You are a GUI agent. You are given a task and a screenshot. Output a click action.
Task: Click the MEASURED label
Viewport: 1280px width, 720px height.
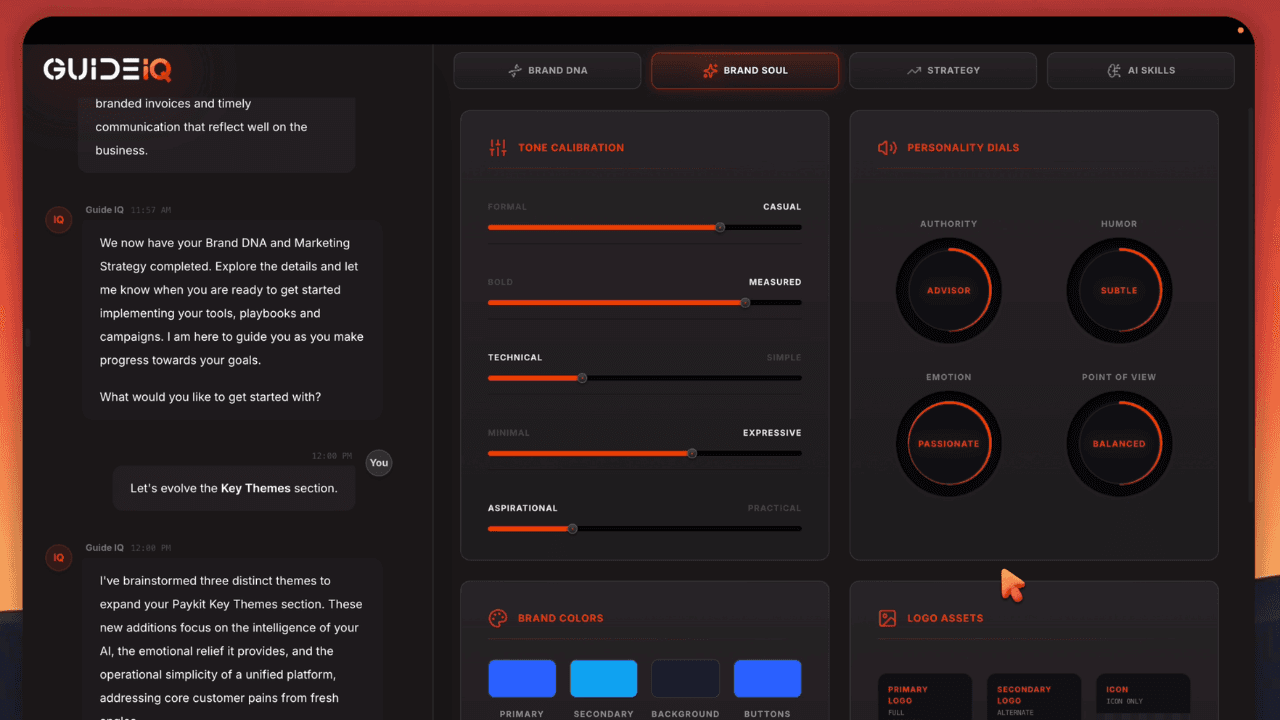(775, 282)
